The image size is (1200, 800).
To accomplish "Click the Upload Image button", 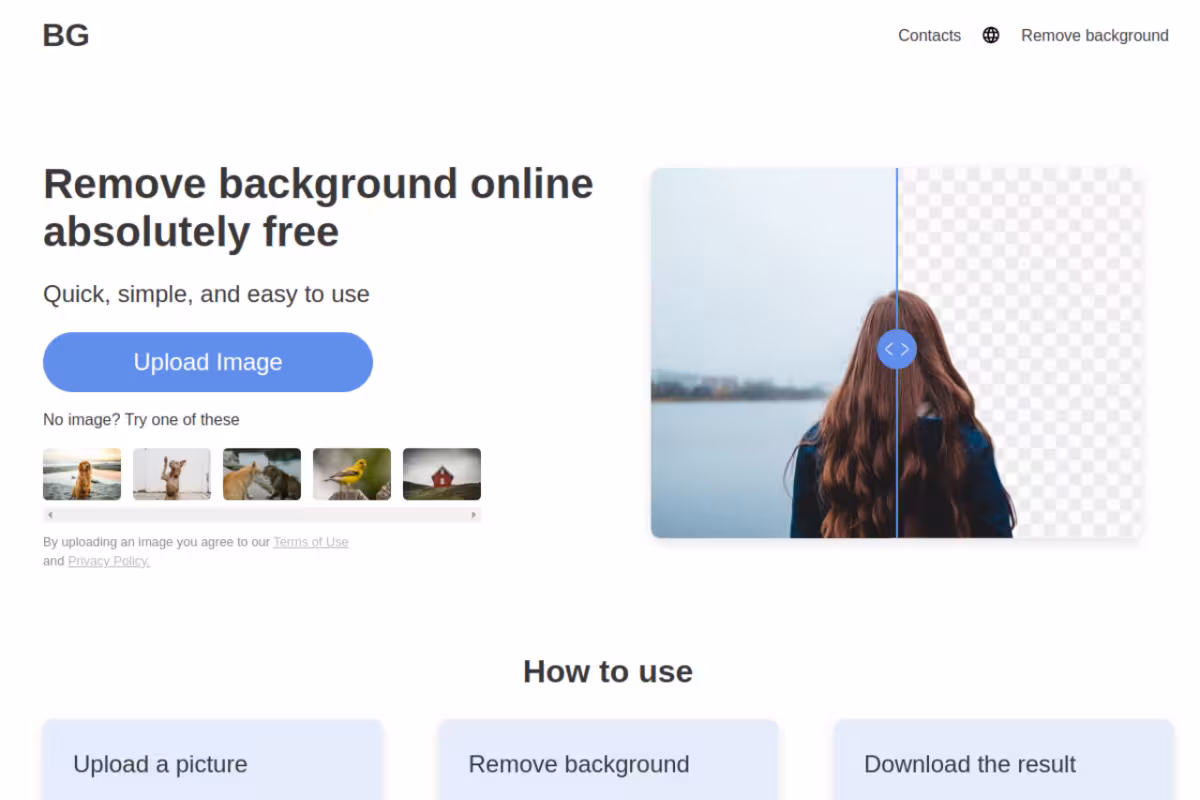I will [x=208, y=362].
